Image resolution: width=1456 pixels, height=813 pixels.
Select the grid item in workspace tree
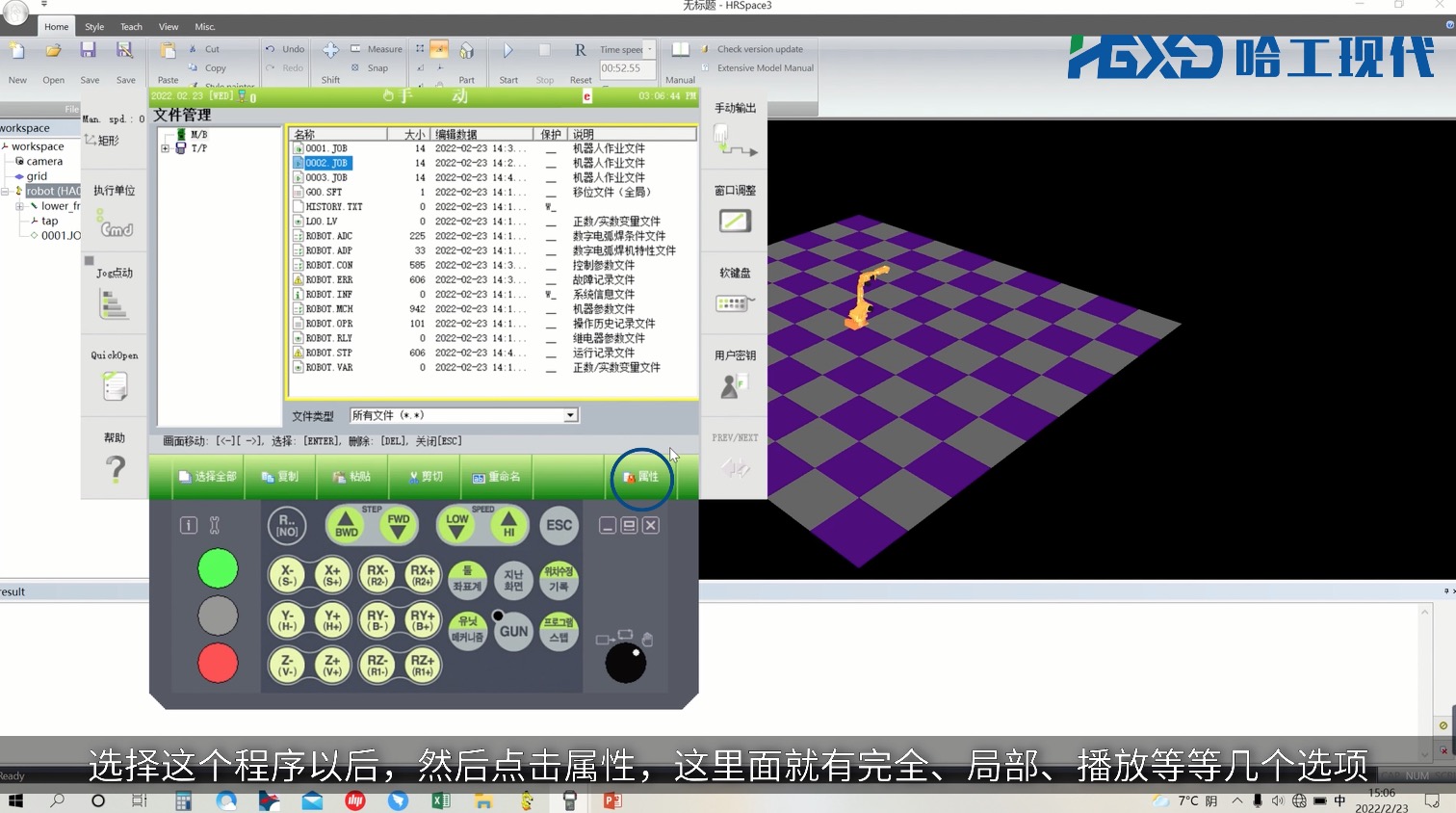tap(37, 176)
